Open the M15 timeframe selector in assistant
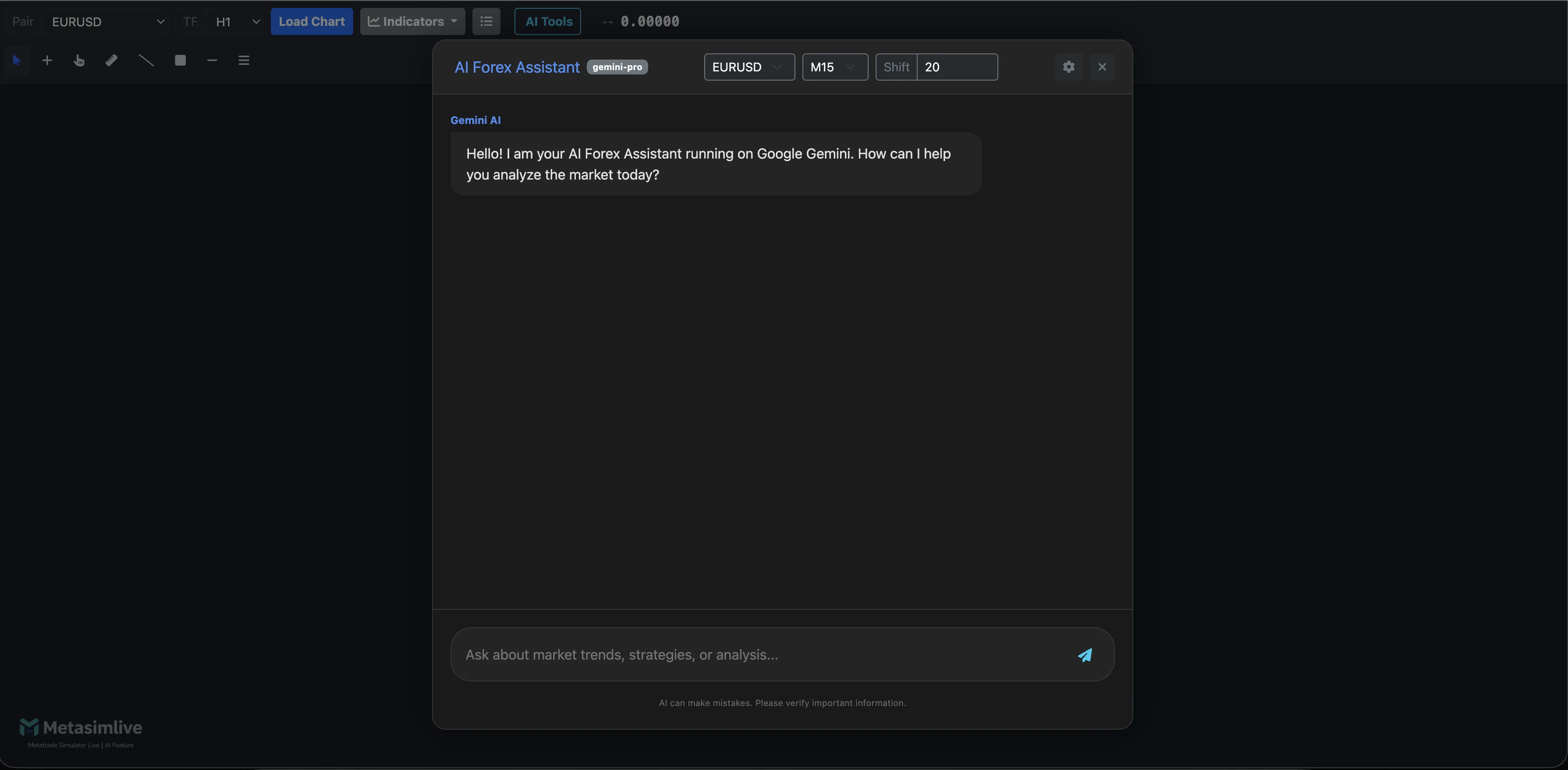The height and width of the screenshot is (770, 1568). 834,67
